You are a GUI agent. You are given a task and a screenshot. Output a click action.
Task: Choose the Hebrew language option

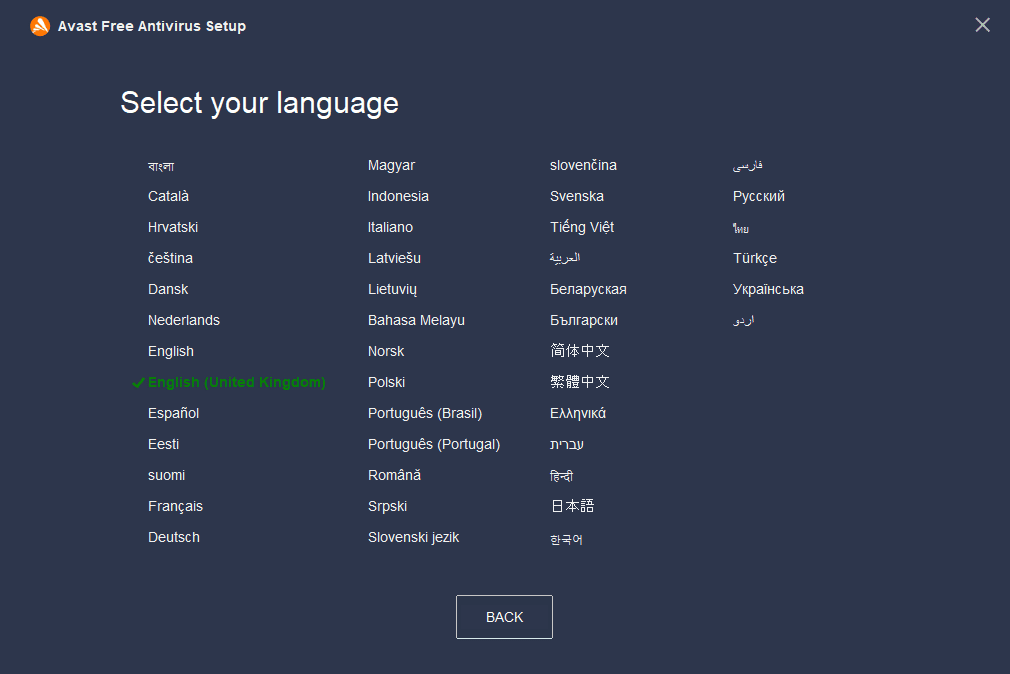[567, 444]
